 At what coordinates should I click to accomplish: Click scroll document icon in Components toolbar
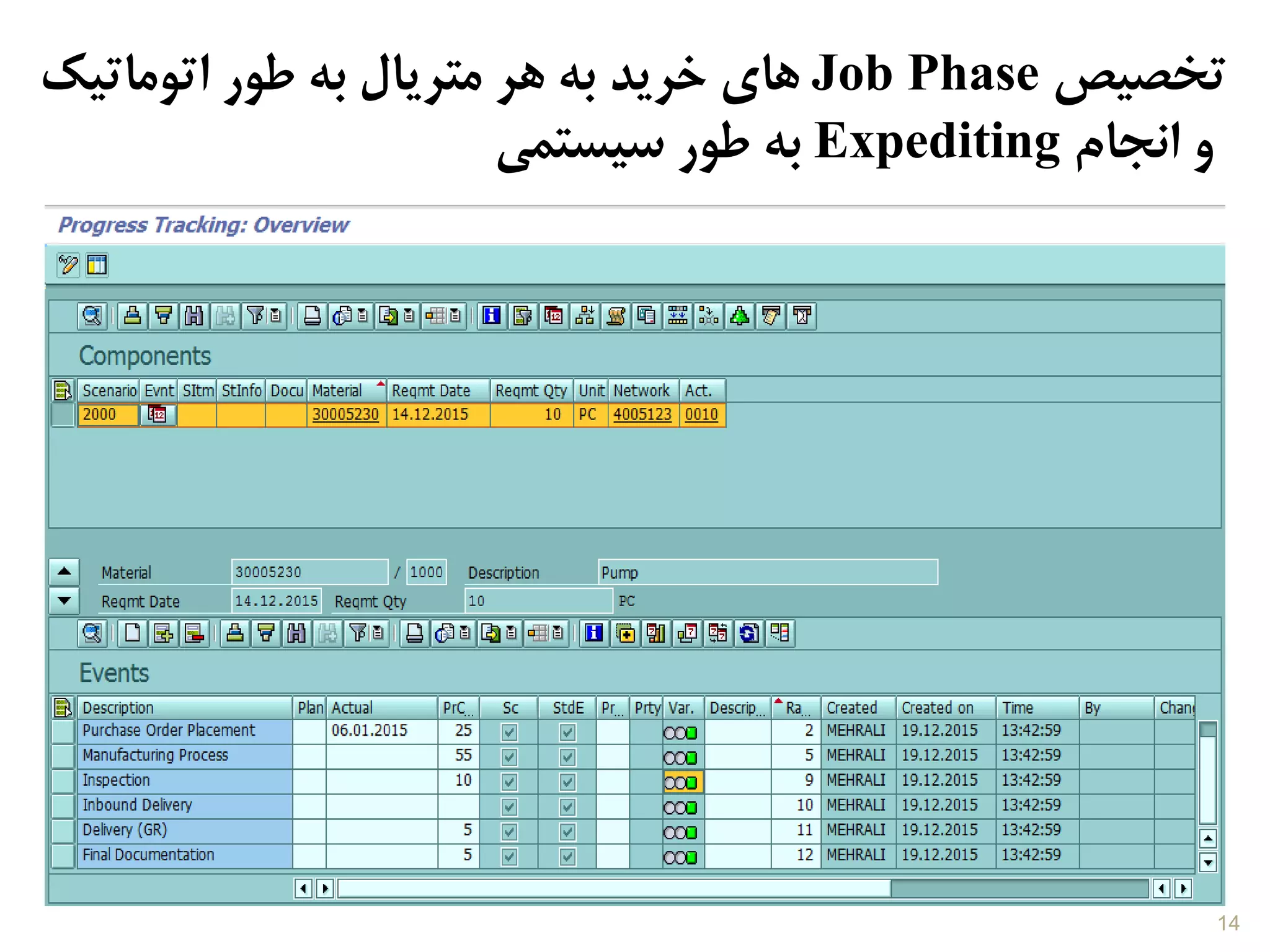click(616, 316)
